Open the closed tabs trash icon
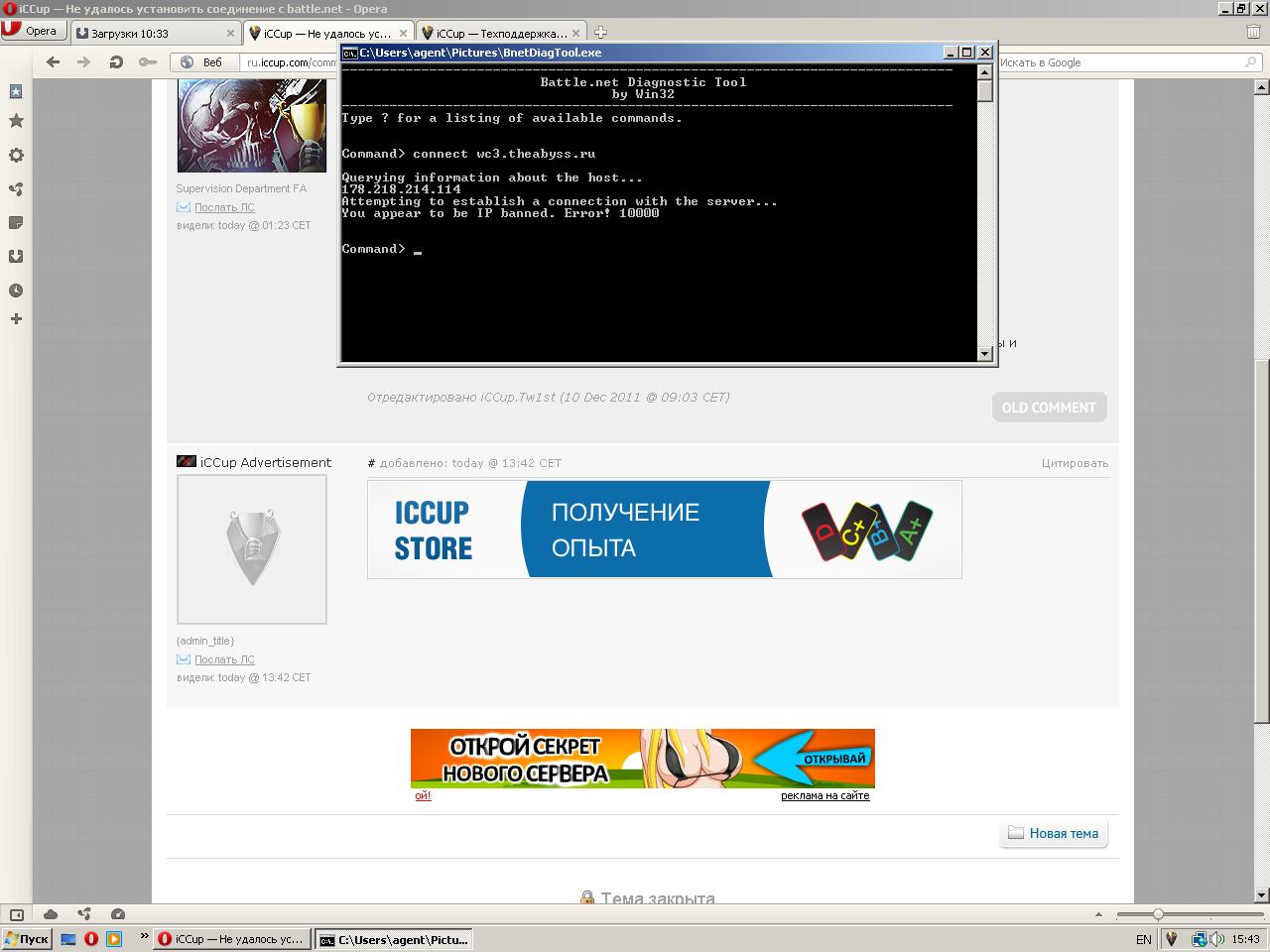 click(1253, 32)
